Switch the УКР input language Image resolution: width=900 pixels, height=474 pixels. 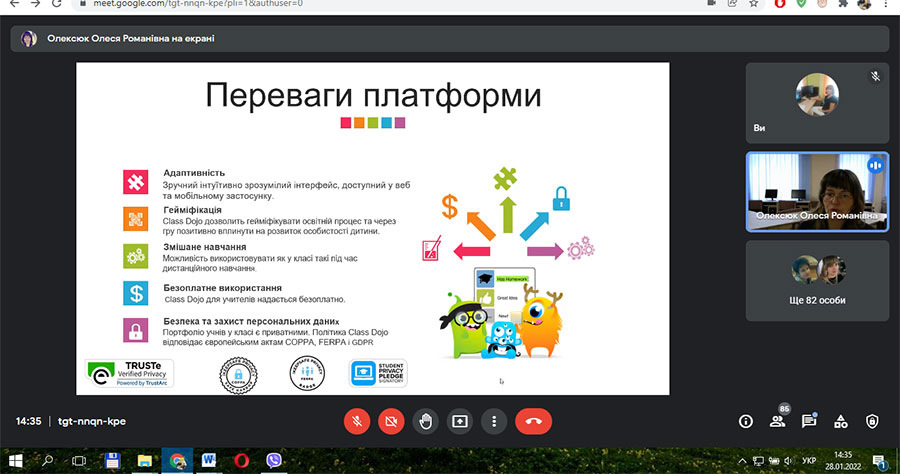click(809, 461)
